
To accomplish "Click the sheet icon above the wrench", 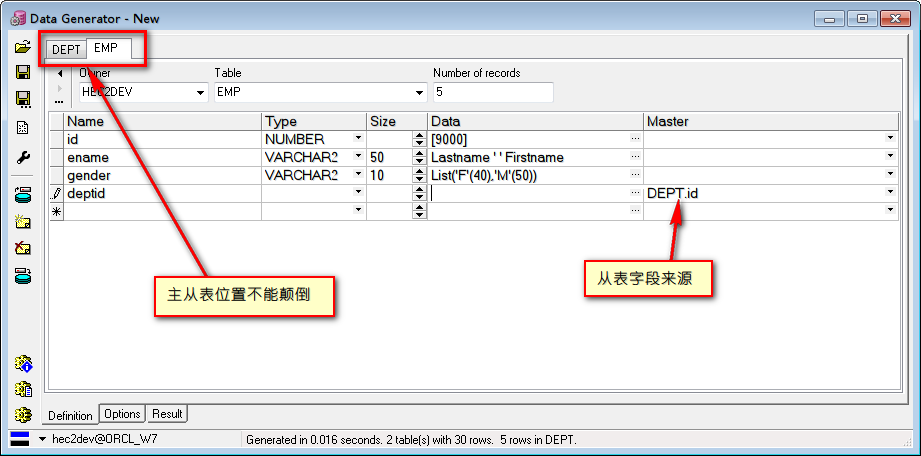I will point(22,128).
